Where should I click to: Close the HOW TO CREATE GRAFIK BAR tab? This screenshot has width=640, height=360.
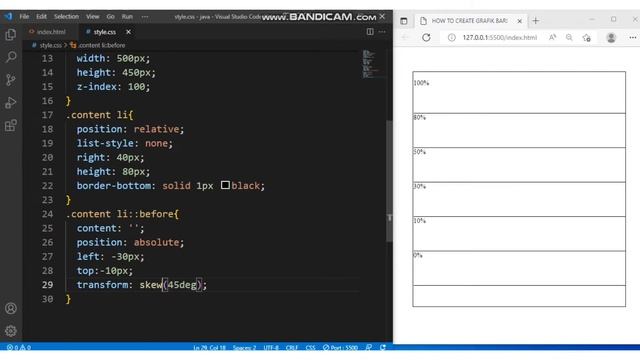tap(520, 21)
